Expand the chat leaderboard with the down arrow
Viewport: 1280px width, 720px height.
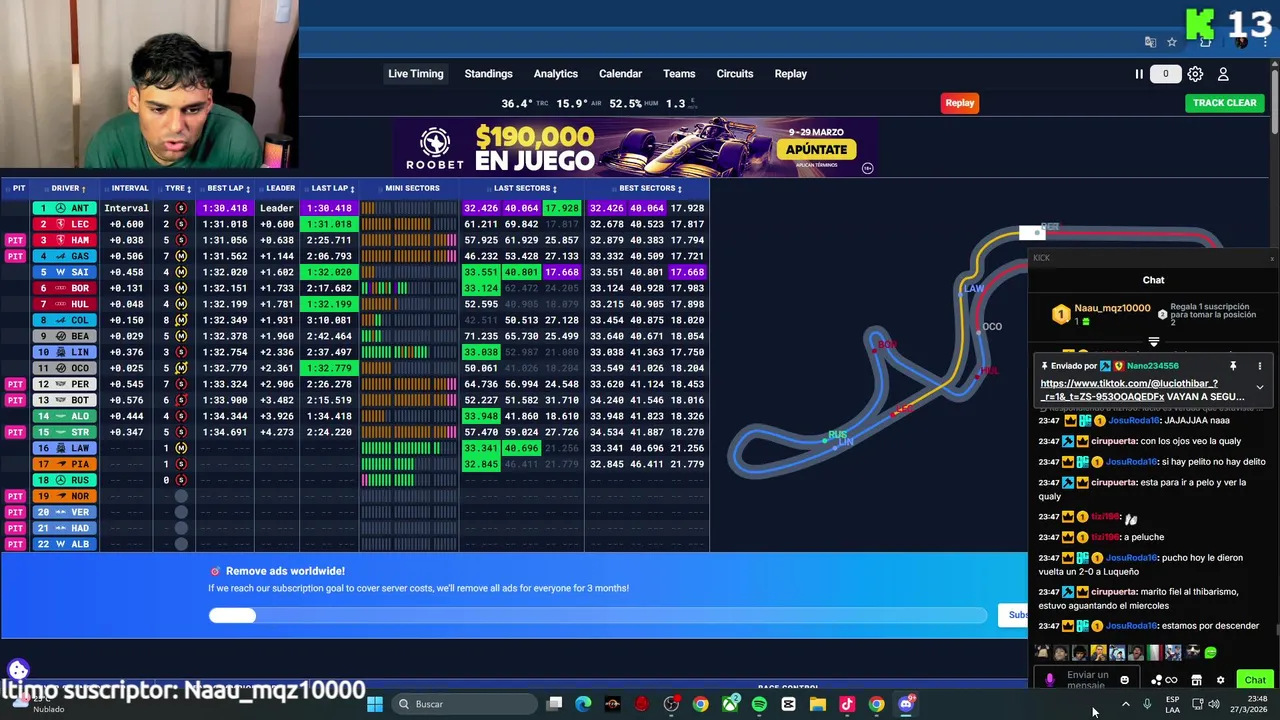click(1154, 342)
